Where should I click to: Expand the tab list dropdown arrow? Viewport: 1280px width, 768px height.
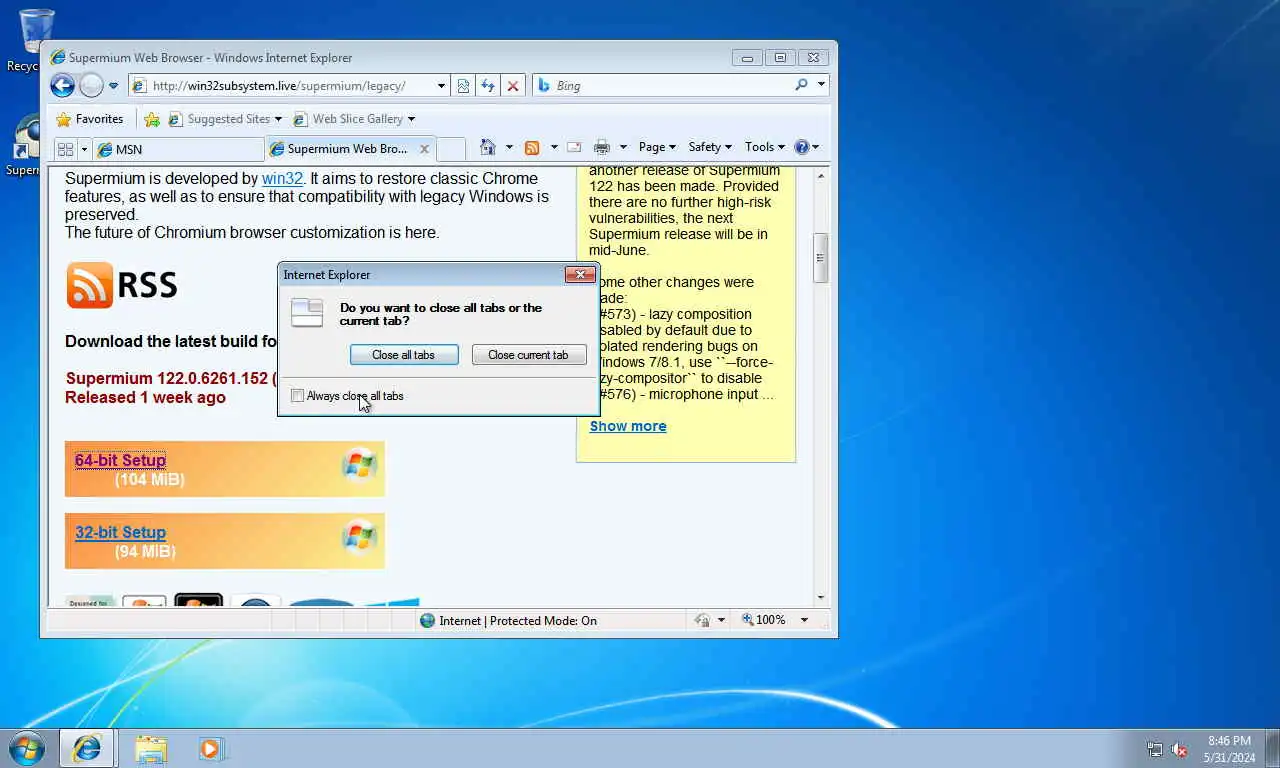tap(84, 149)
